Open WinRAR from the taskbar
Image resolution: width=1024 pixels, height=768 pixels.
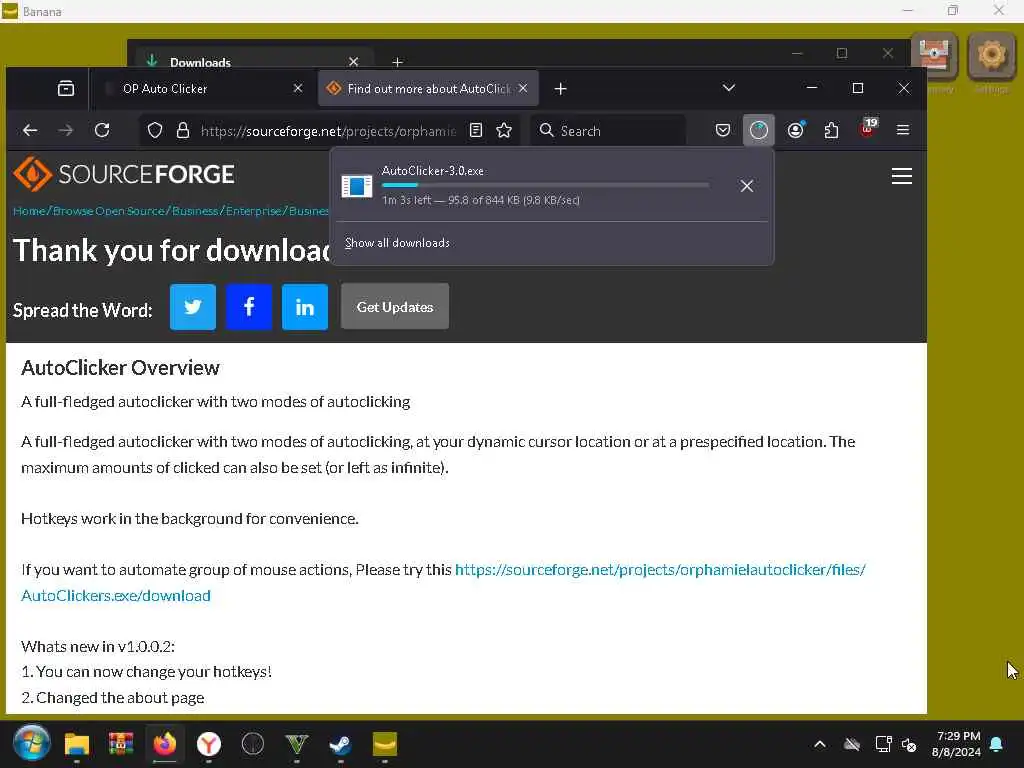click(121, 744)
